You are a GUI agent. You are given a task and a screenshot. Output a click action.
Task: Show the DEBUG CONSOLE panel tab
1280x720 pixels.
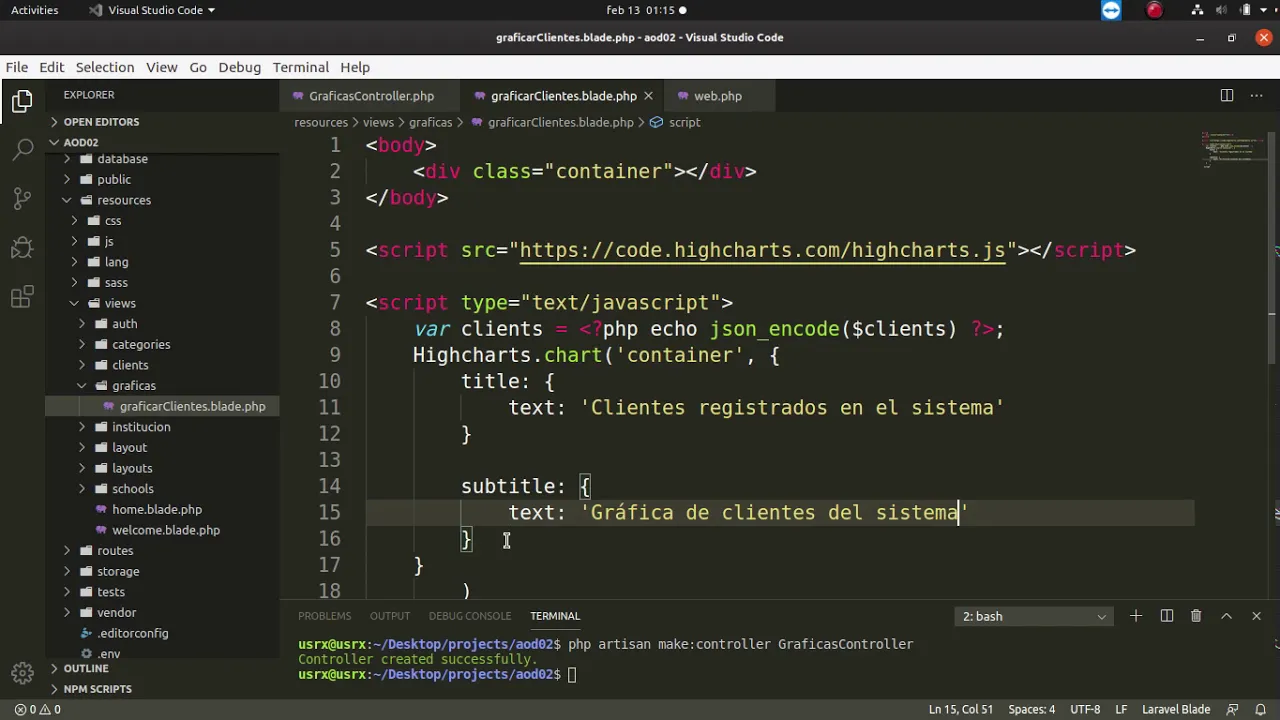[470, 616]
